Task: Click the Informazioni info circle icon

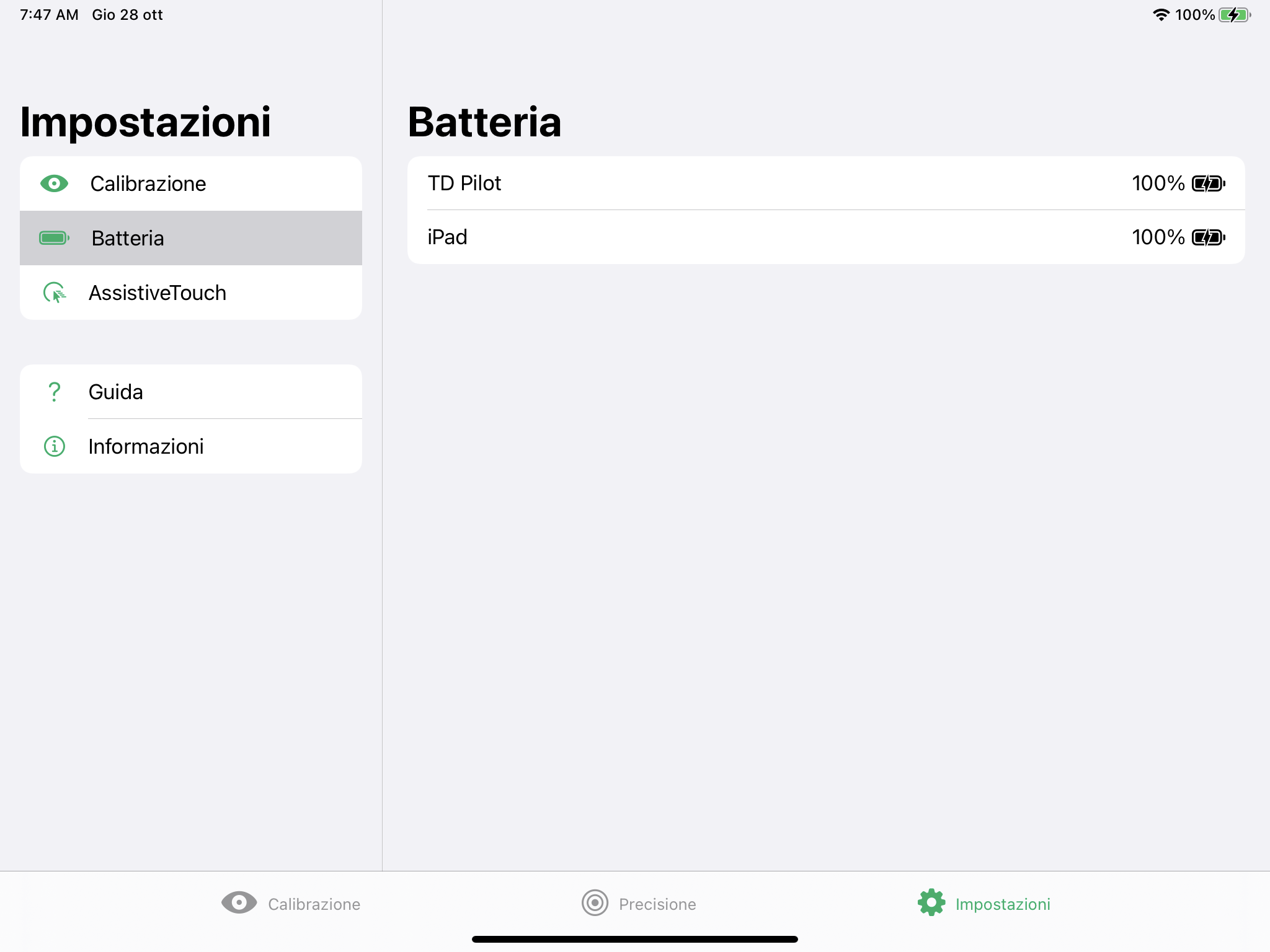Action: point(55,446)
